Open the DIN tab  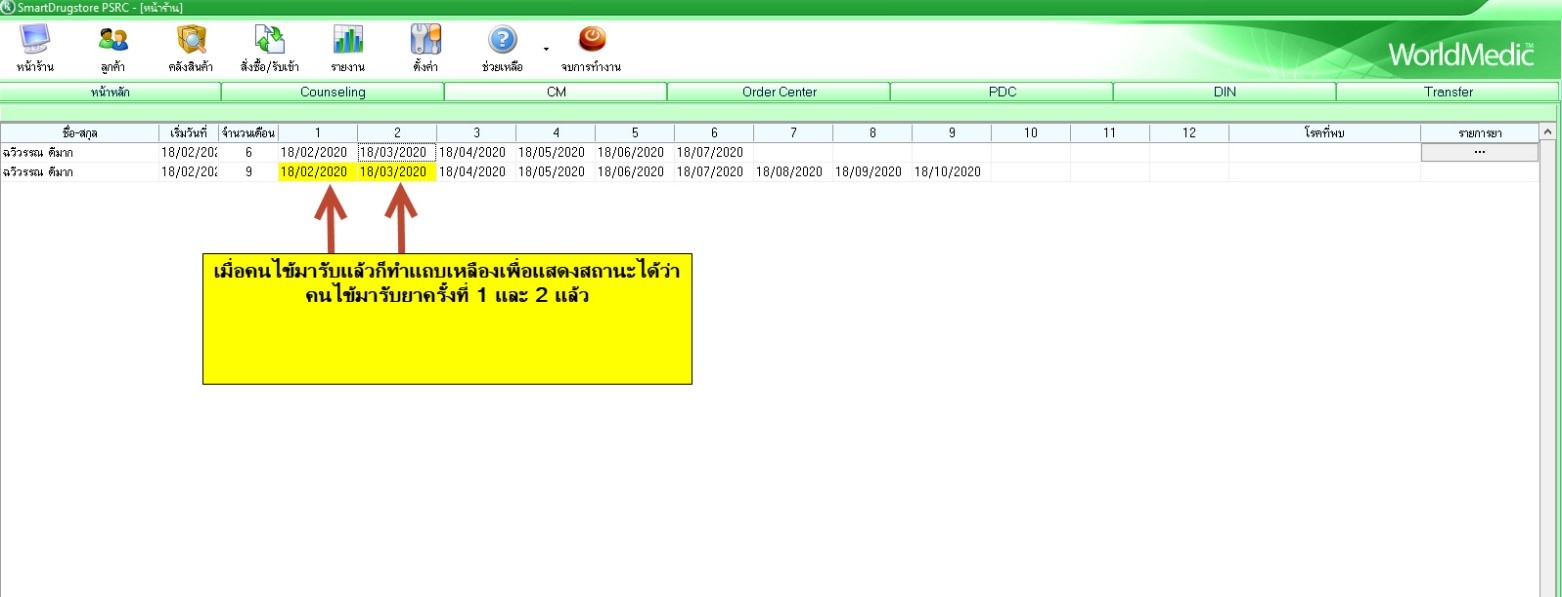click(1224, 92)
